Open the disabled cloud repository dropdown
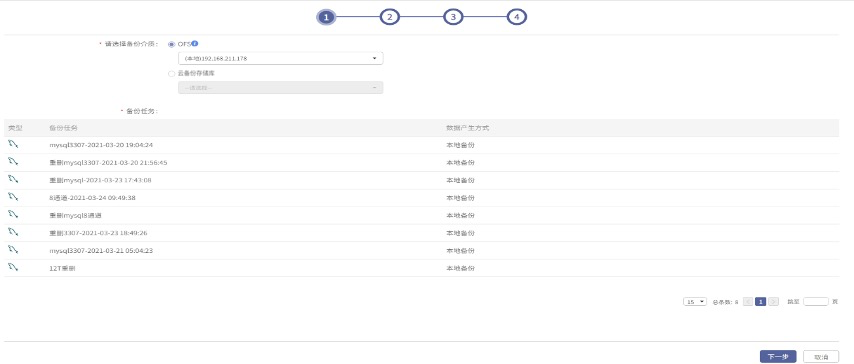 [x=280, y=88]
